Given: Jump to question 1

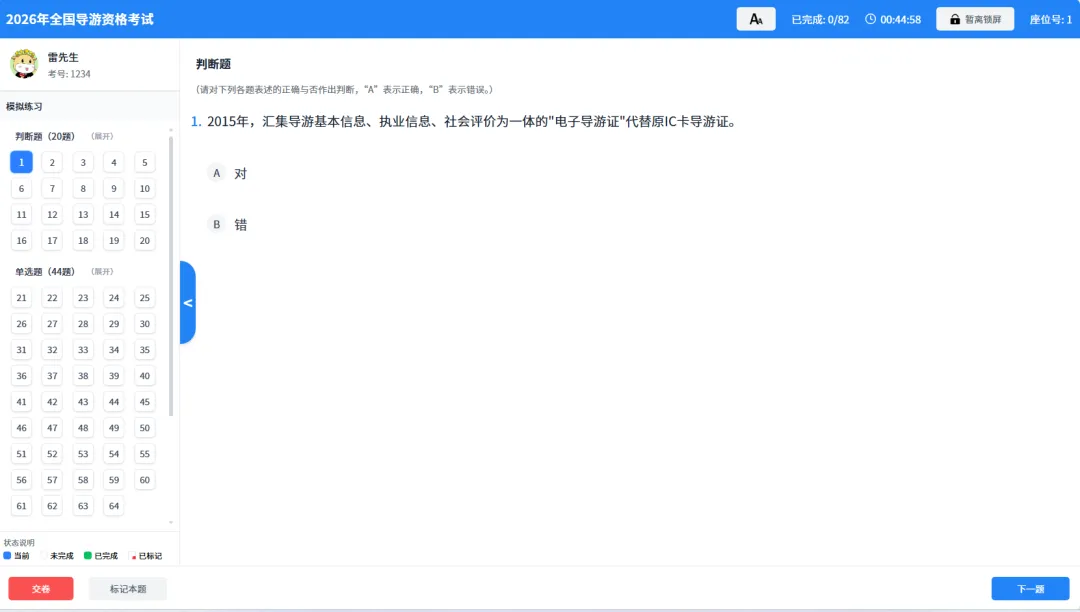Looking at the screenshot, I should click(x=21, y=162).
